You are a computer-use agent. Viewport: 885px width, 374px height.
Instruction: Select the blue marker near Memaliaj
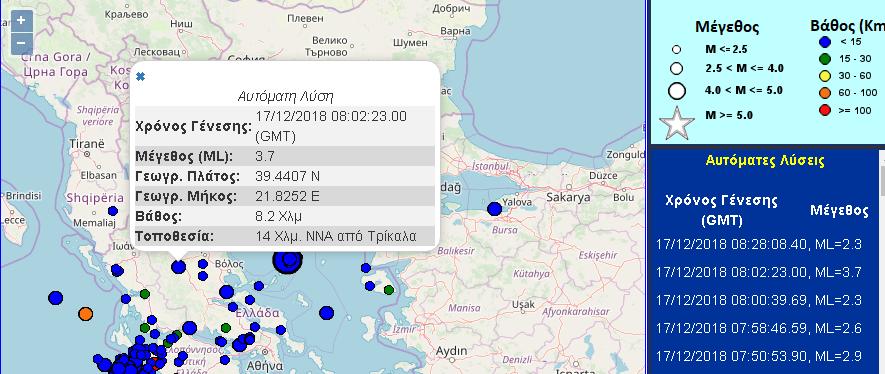[113, 211]
